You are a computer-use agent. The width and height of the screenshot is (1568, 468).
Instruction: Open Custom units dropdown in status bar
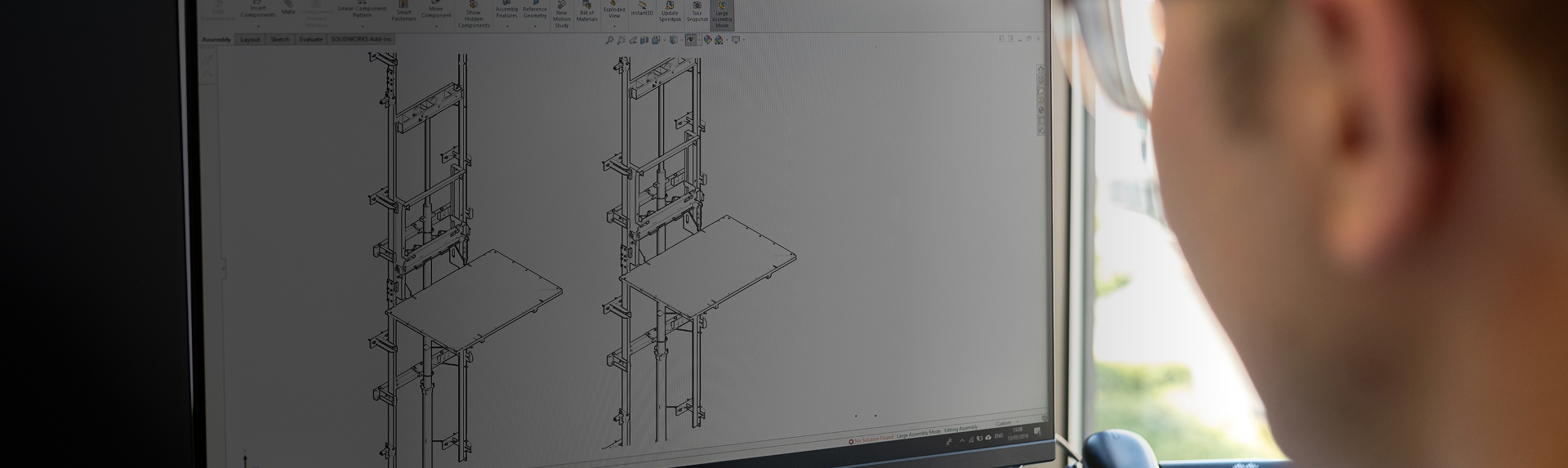(x=1007, y=423)
